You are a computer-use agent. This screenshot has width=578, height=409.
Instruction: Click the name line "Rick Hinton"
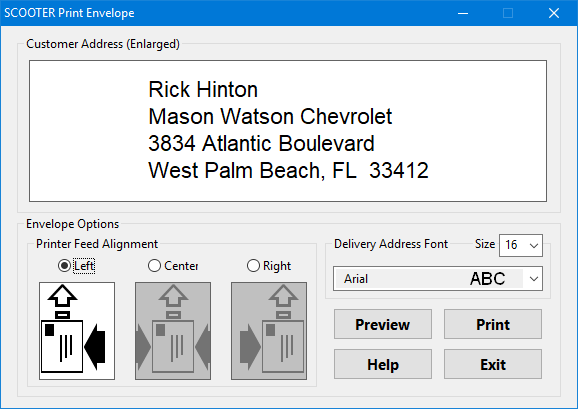[x=203, y=90]
